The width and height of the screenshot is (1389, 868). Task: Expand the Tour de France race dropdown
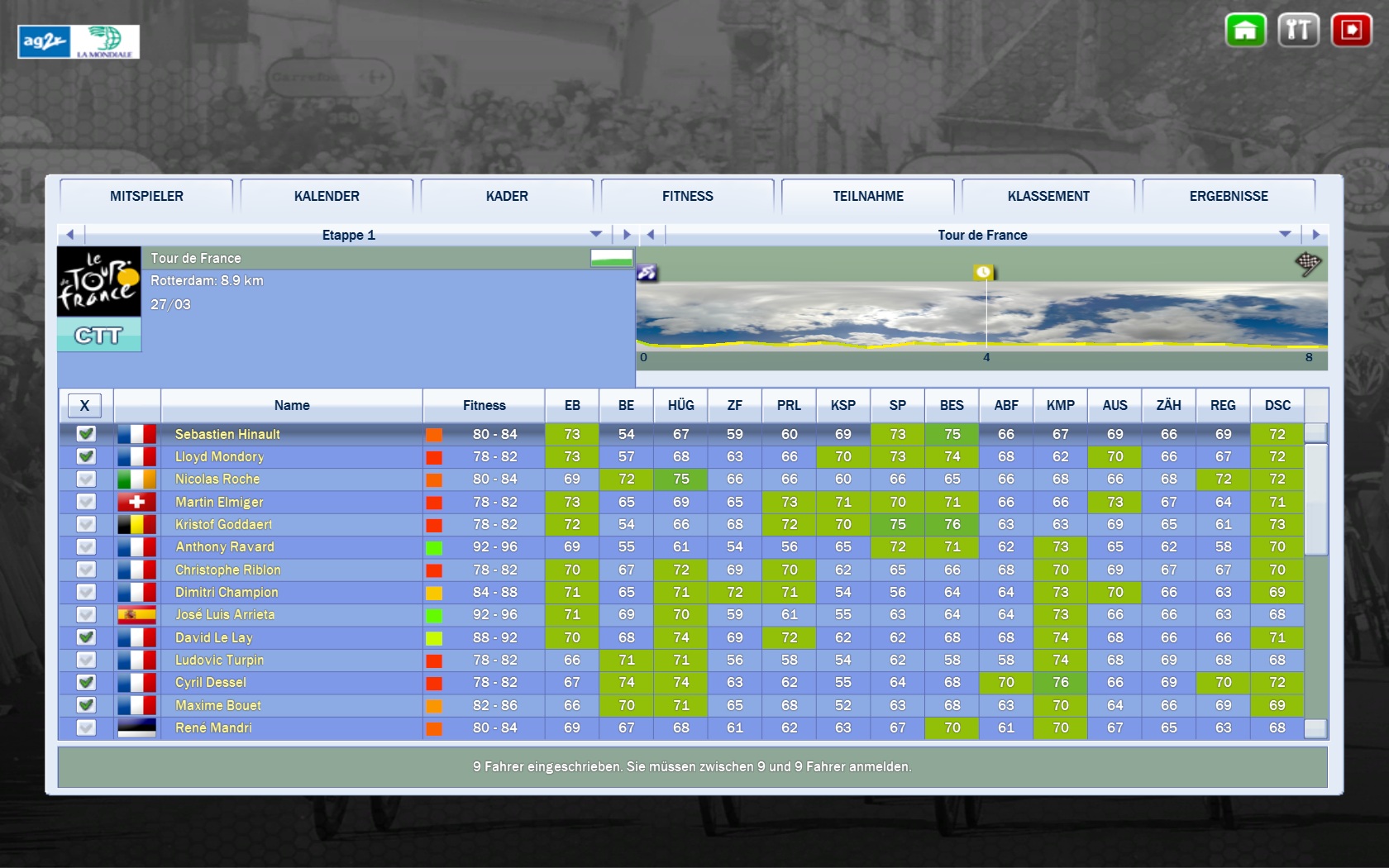coord(1285,235)
